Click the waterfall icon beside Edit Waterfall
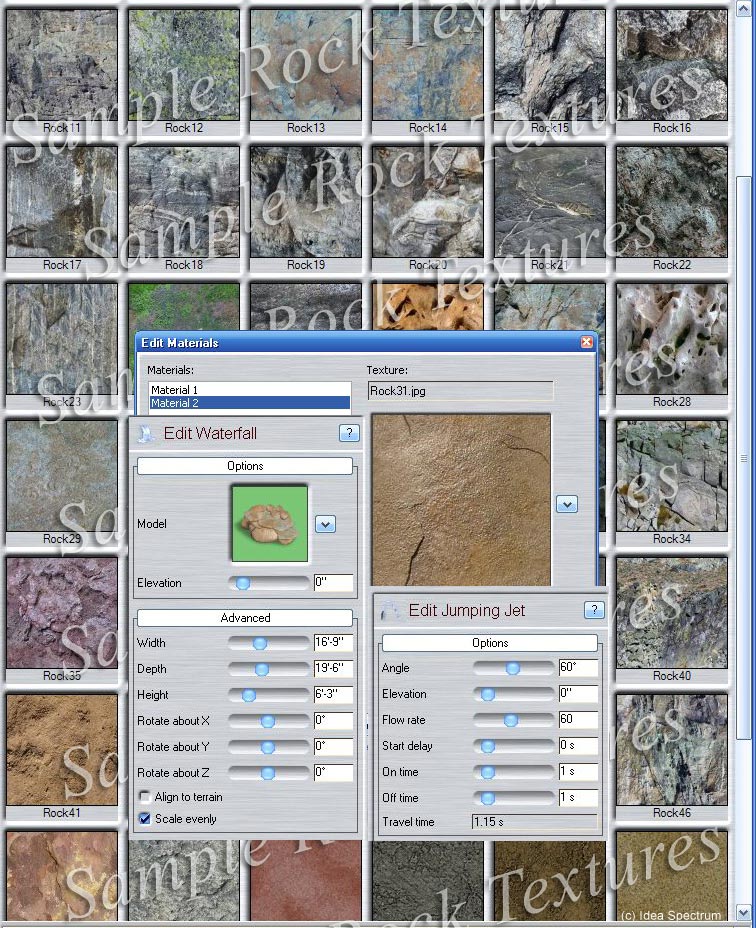The image size is (756, 928). [146, 434]
